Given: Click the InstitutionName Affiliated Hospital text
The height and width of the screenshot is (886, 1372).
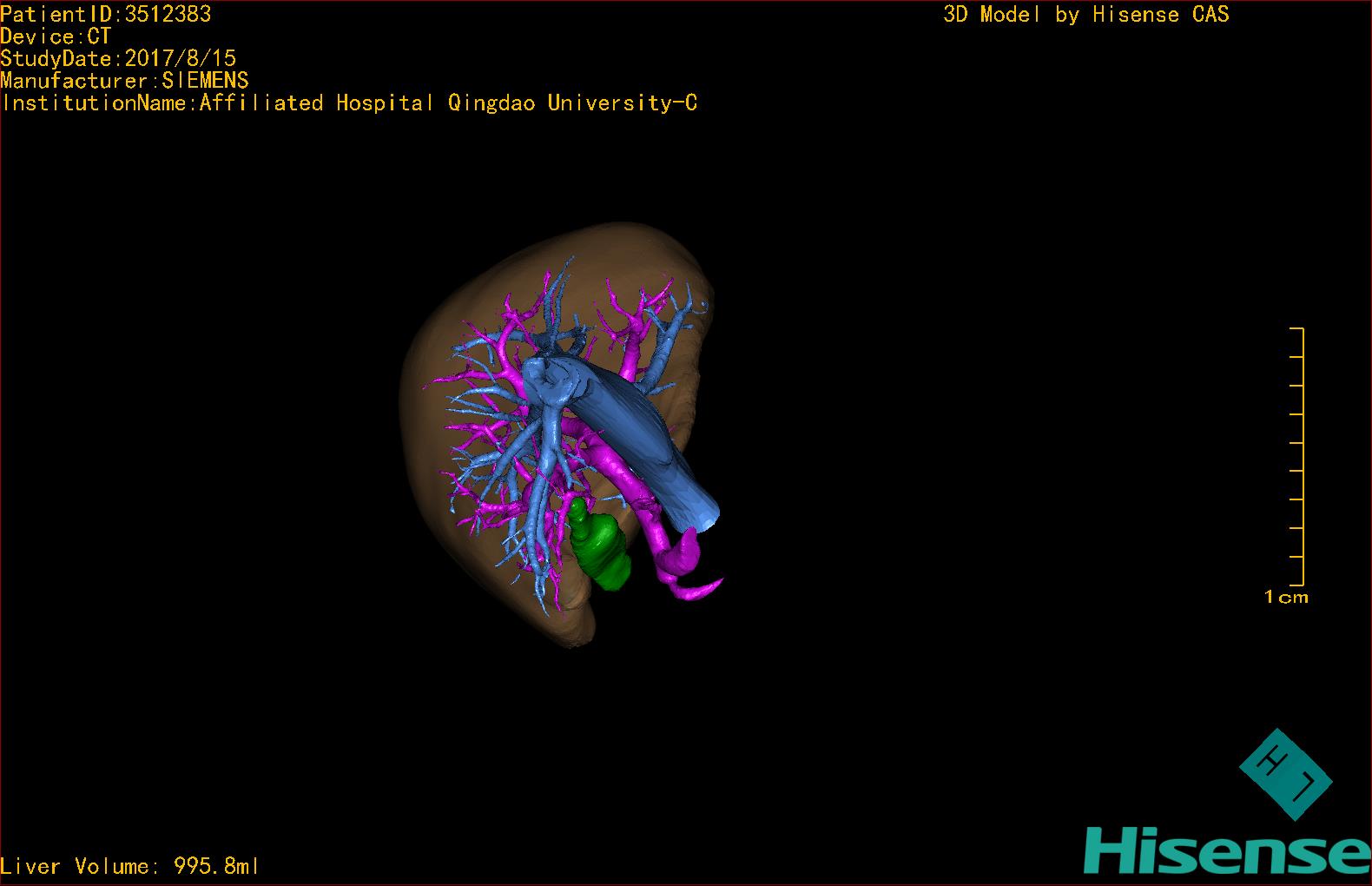Looking at the screenshot, I should 349,102.
